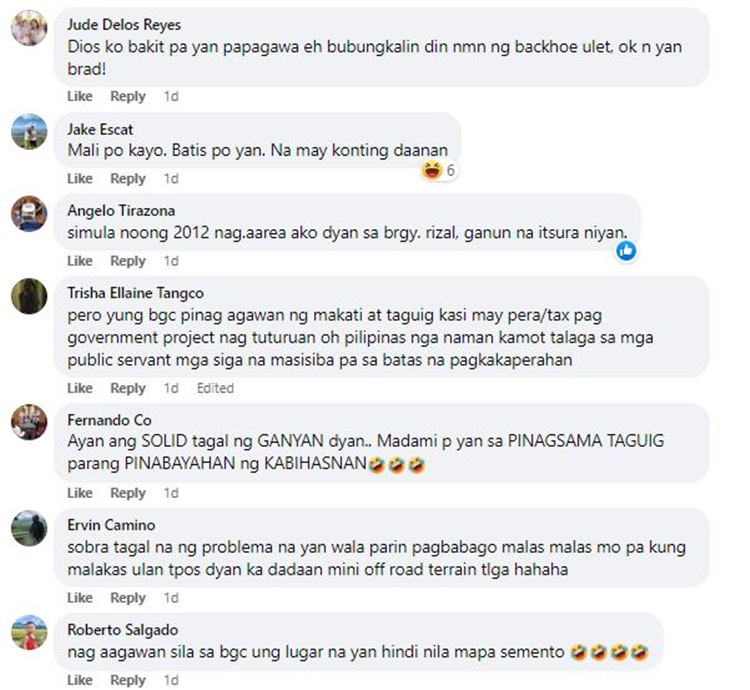Open the Roberto Salgado name link
Screen dimensions: 750x690
[x=122, y=630]
